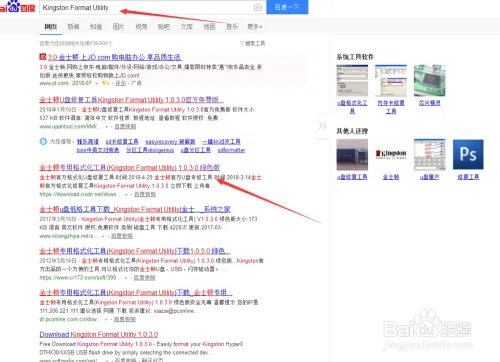Open 金士顿专用格式化工具 1.0.3.0 绿色版 result
The image size is (500, 362).
pyautogui.click(x=130, y=167)
